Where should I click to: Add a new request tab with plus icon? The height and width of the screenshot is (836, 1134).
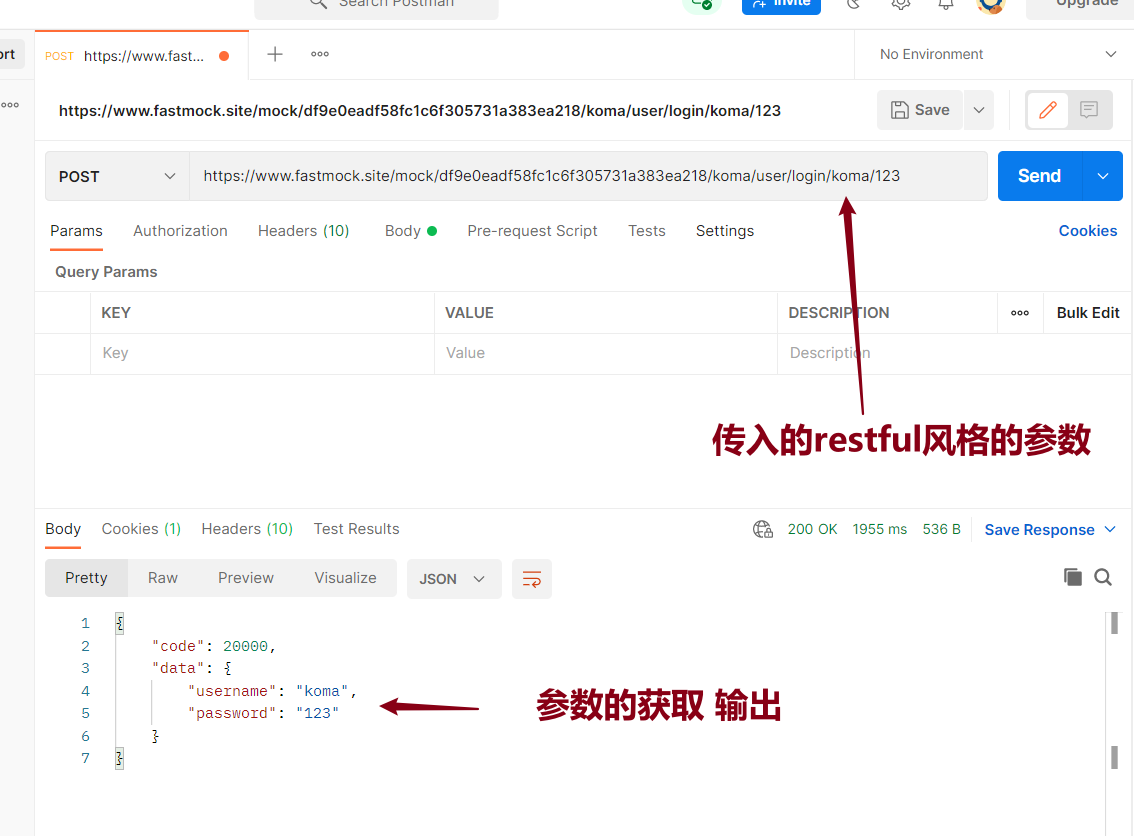click(275, 54)
